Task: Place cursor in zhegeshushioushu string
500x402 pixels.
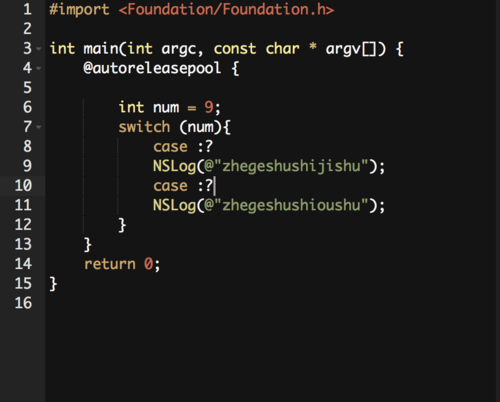Action: [x=291, y=205]
